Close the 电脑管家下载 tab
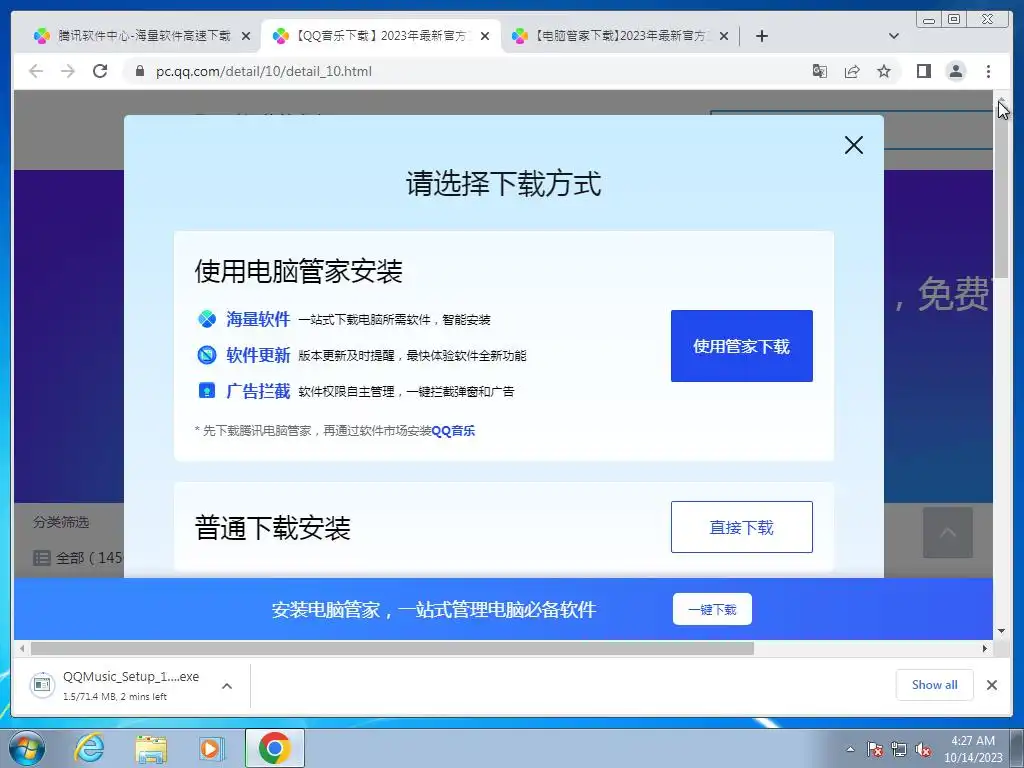 click(x=724, y=36)
